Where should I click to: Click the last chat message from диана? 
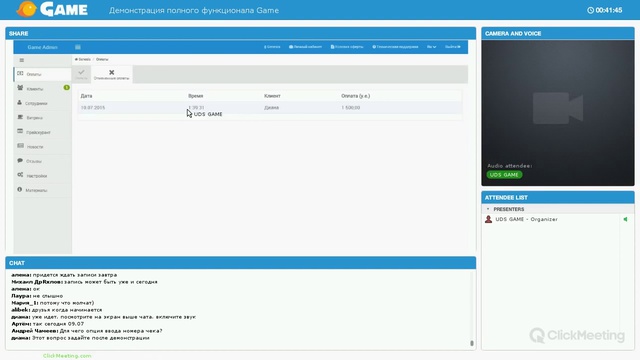coord(80,338)
